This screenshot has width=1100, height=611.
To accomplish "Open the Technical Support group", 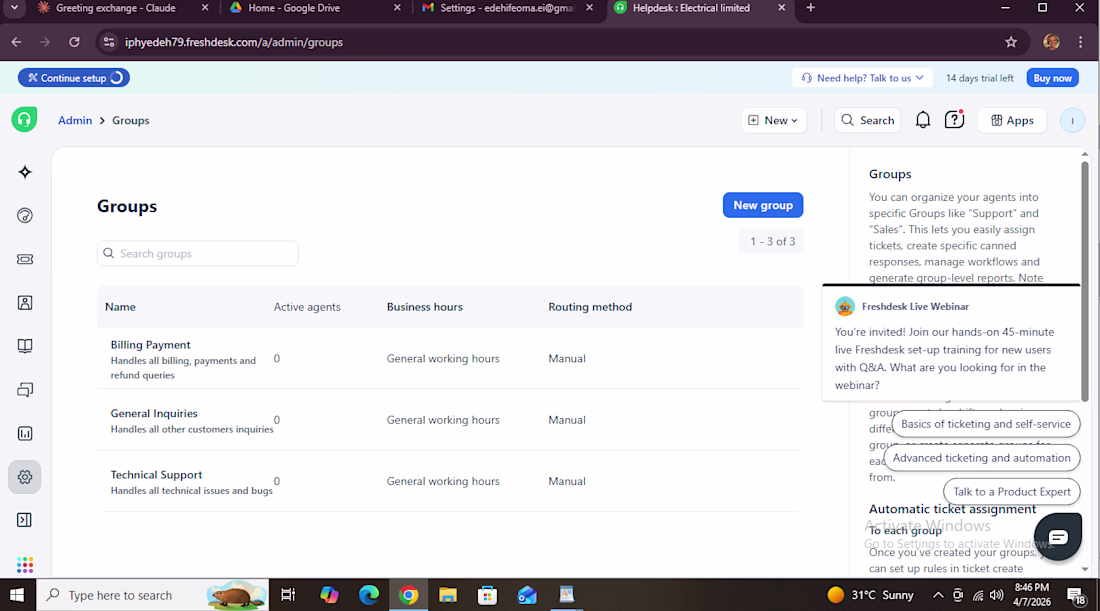I will (x=156, y=474).
